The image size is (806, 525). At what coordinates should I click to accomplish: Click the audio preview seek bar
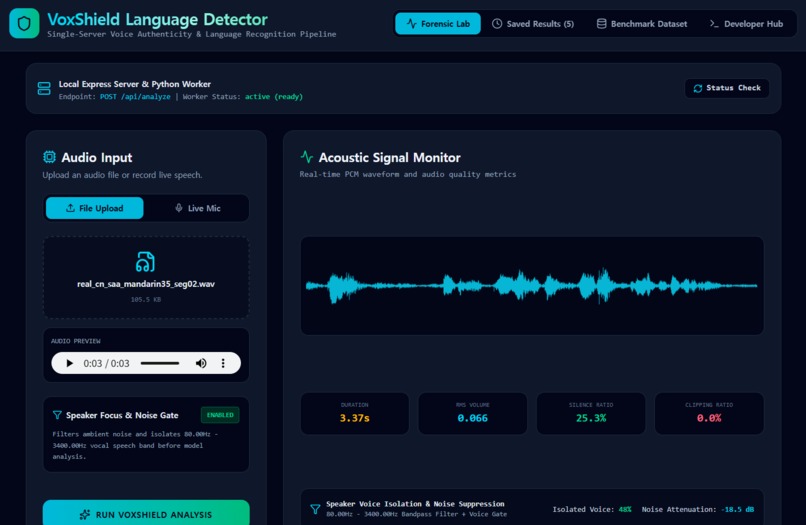coord(160,364)
